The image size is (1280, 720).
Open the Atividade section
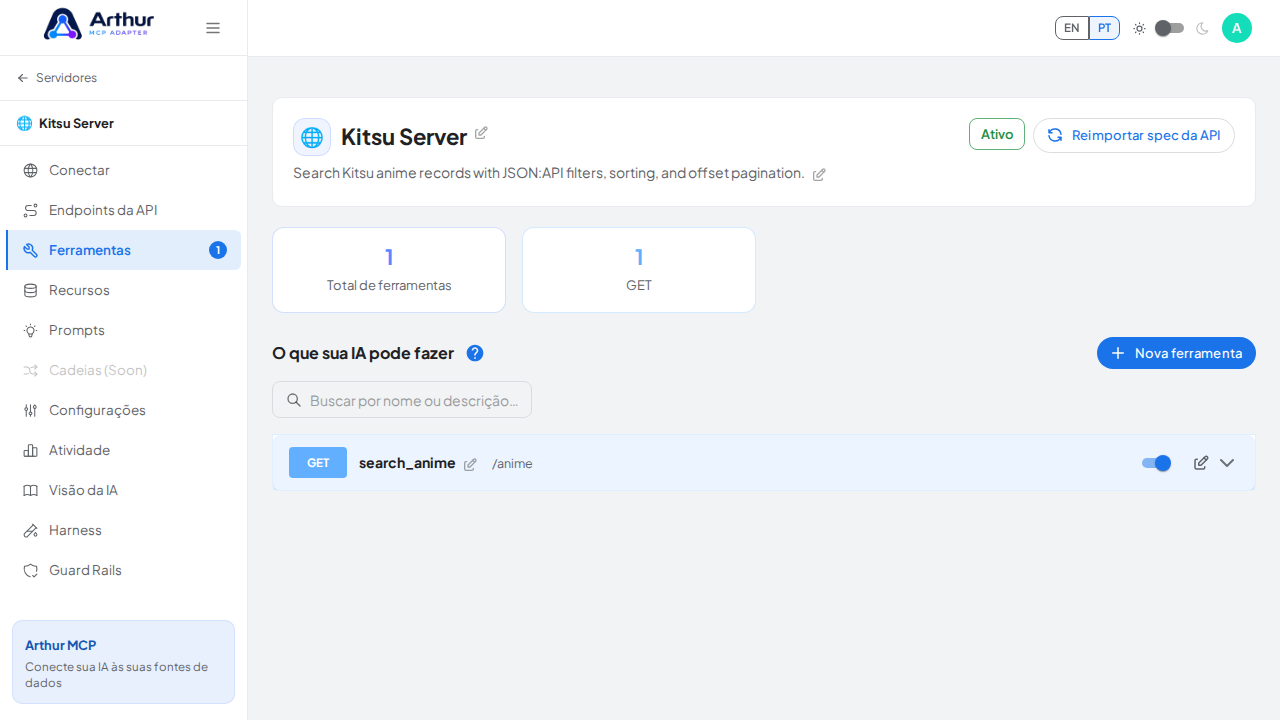coord(123,450)
